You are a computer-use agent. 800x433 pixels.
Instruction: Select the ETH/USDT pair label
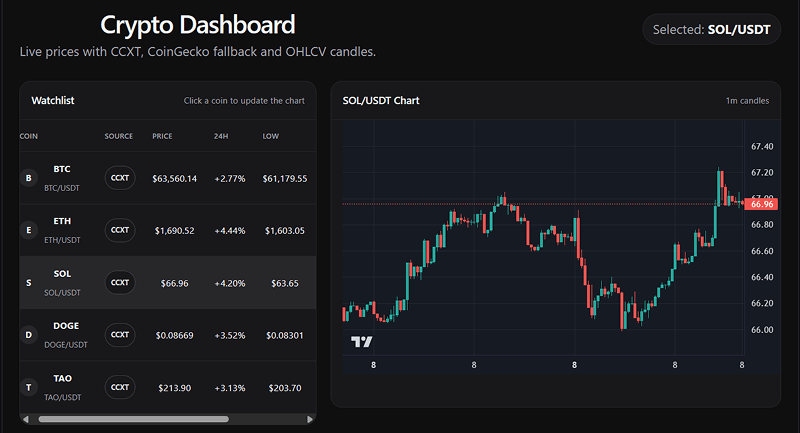coord(62,240)
